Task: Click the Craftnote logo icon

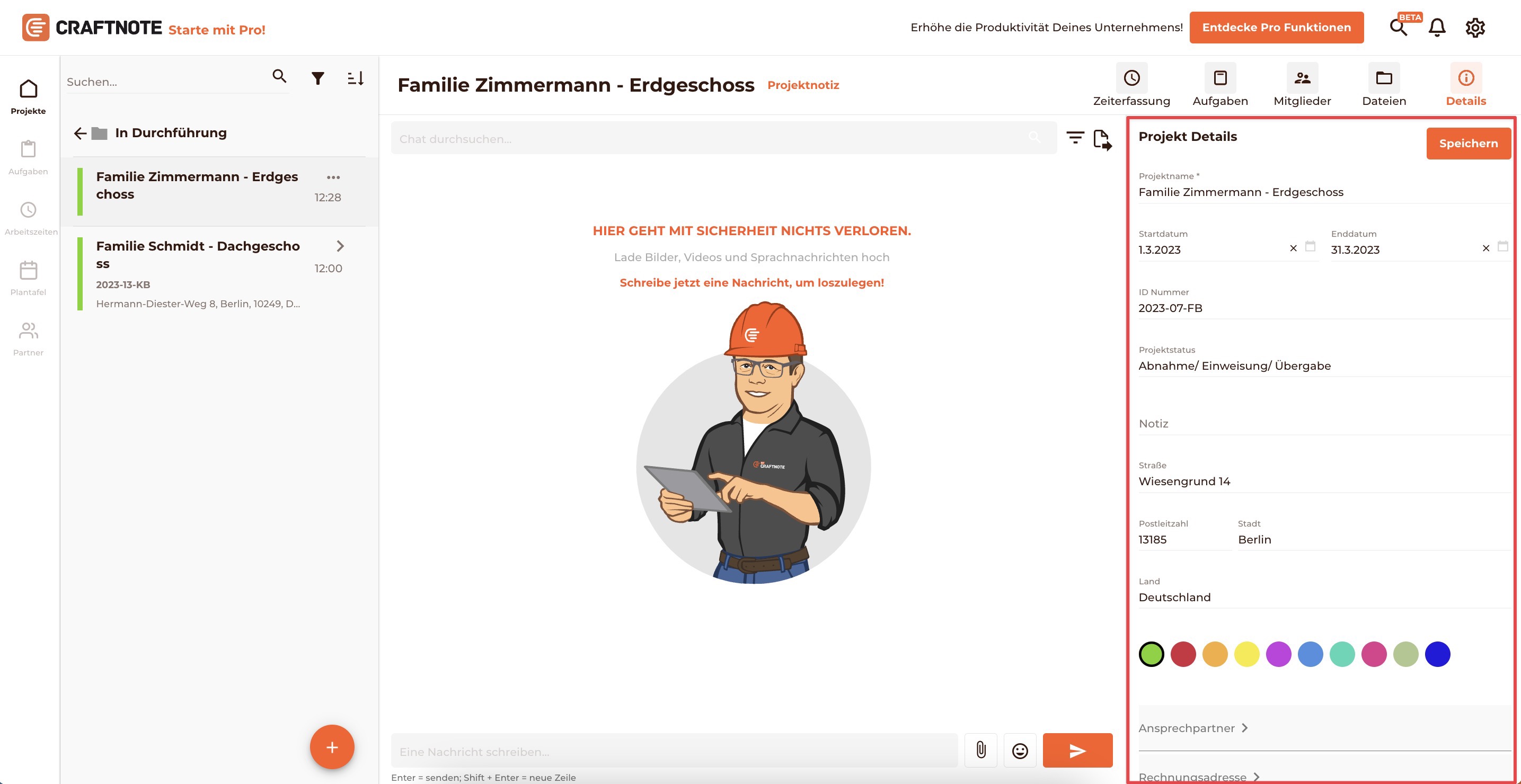Action: 36,27
